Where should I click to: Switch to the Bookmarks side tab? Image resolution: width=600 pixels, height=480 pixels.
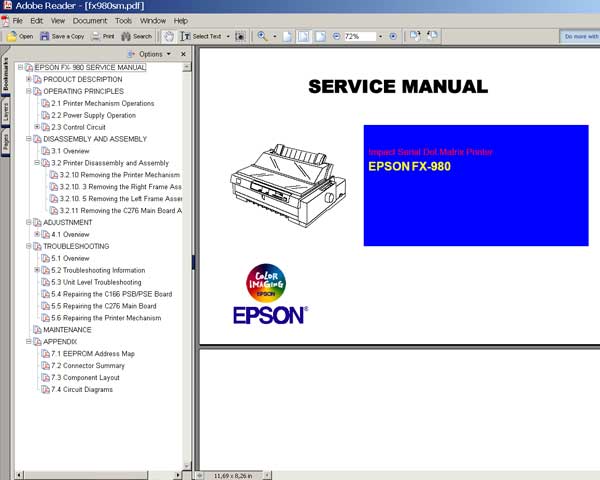point(5,74)
